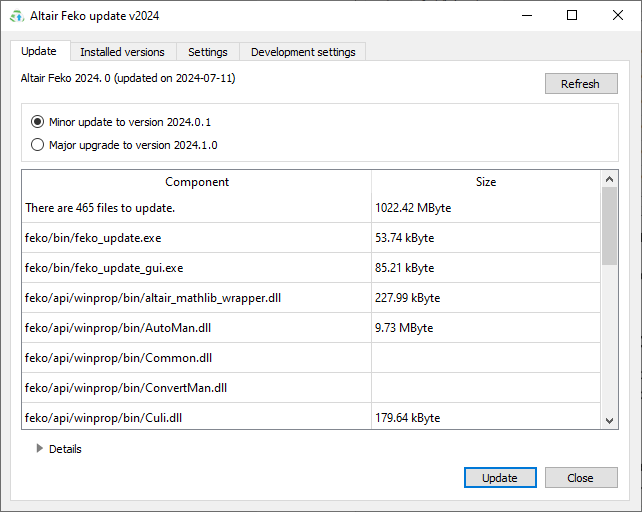Select the feko/bin/feko_update.exe row
Image resolution: width=642 pixels, height=512 pixels.
(197, 238)
